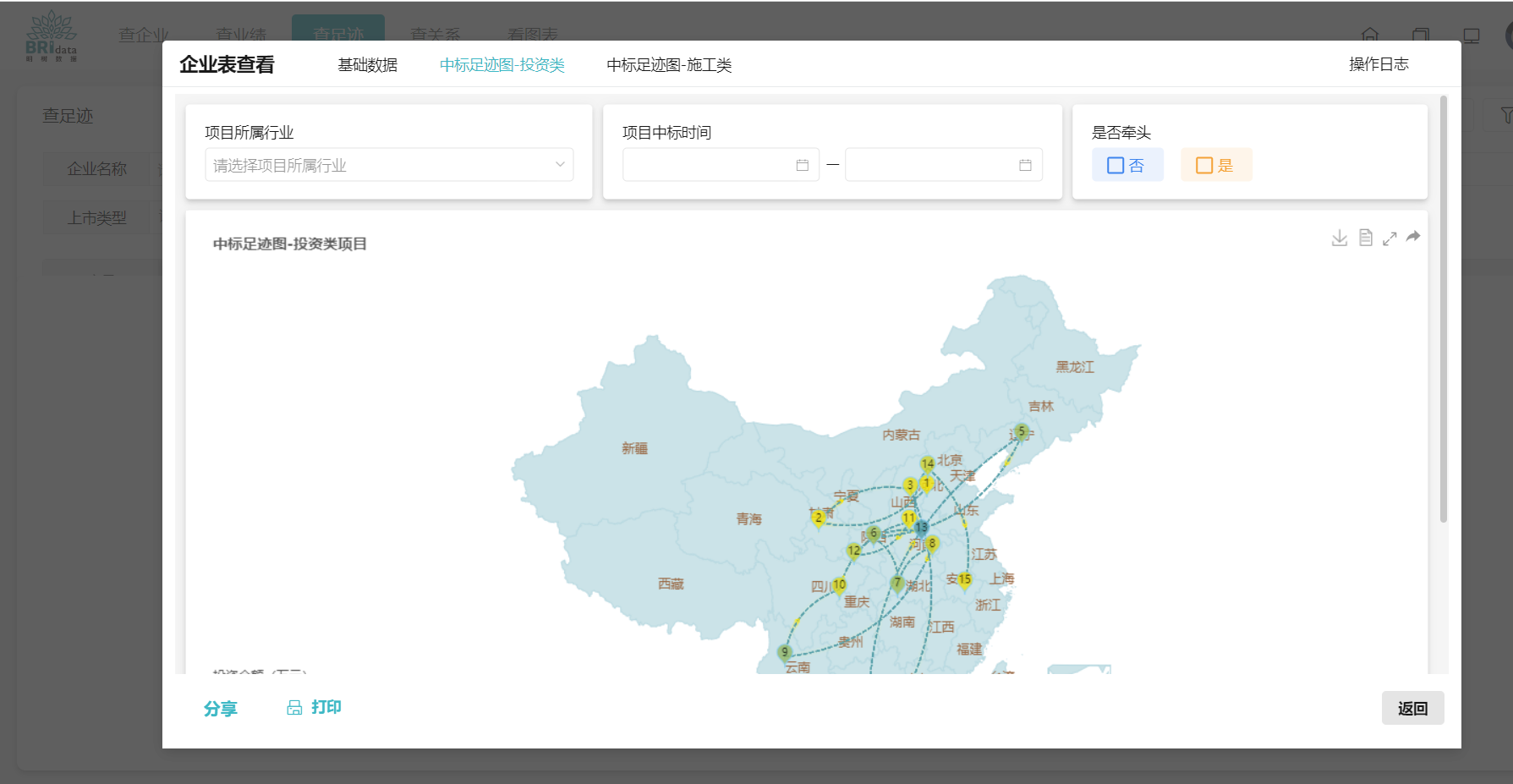Click 内蒙古 label on the map

[x=901, y=435]
